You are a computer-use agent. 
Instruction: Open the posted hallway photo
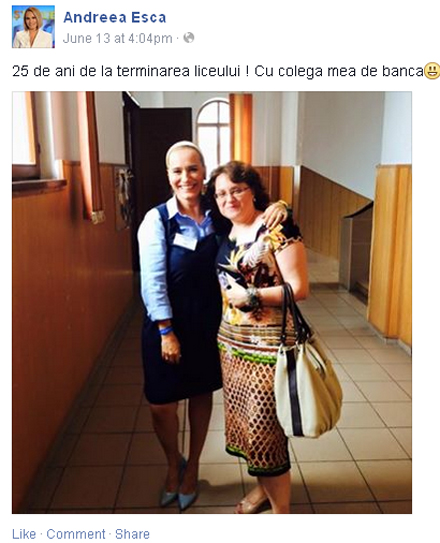point(212,302)
